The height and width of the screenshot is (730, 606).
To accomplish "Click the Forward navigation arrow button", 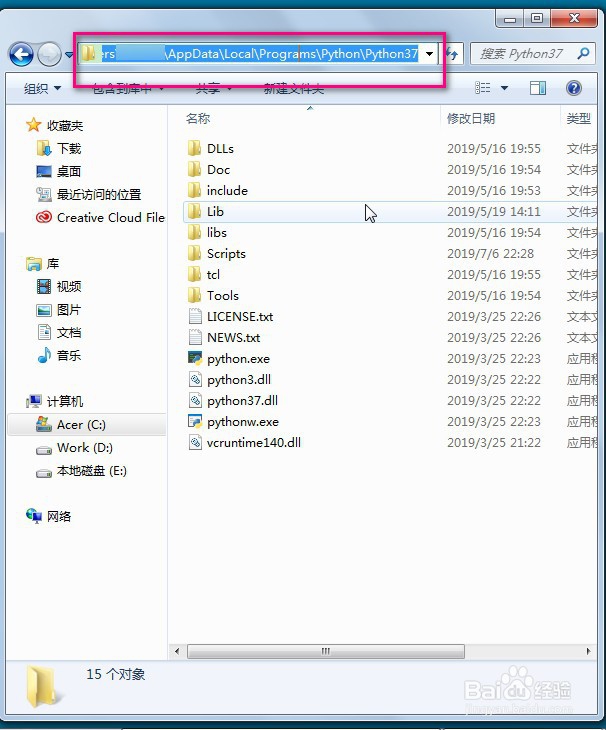I will click(49, 54).
